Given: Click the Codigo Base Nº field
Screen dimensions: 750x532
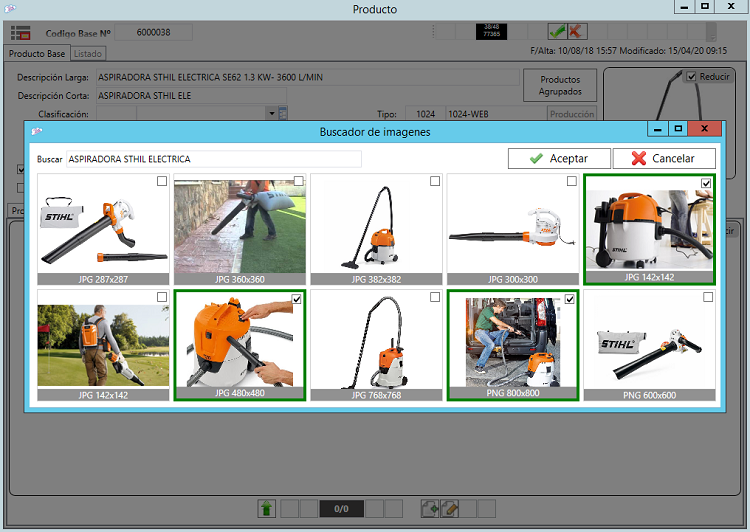Looking at the screenshot, I should coord(154,33).
